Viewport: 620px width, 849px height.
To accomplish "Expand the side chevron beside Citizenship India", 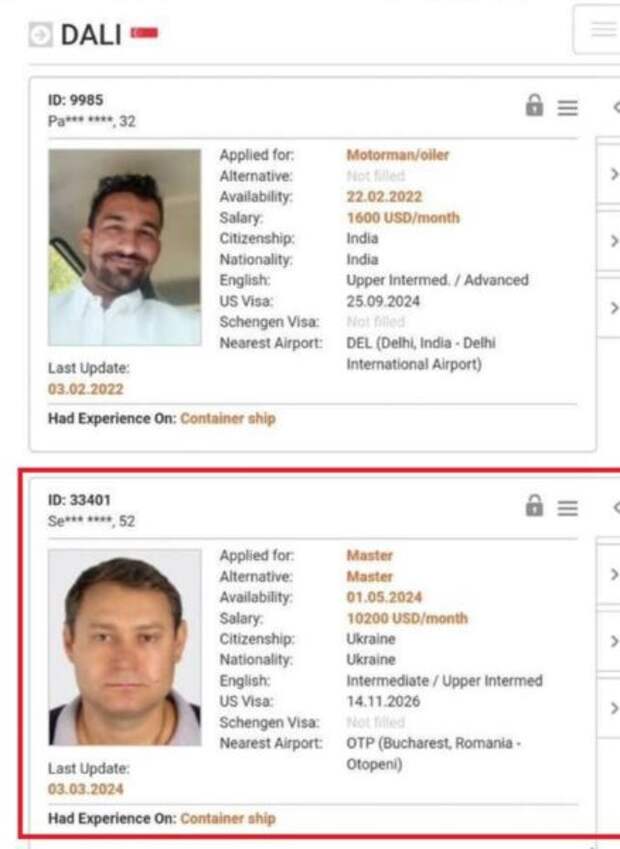I will (x=614, y=241).
